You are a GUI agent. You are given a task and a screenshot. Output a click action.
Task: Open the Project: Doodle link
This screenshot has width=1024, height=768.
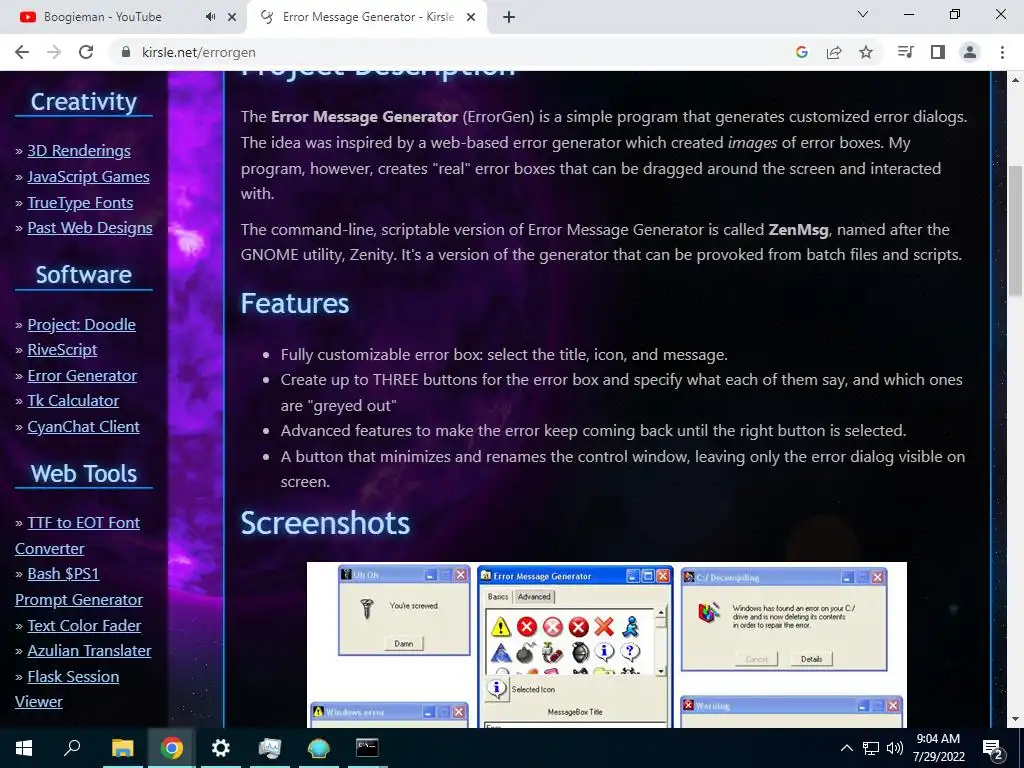pyautogui.click(x=82, y=325)
